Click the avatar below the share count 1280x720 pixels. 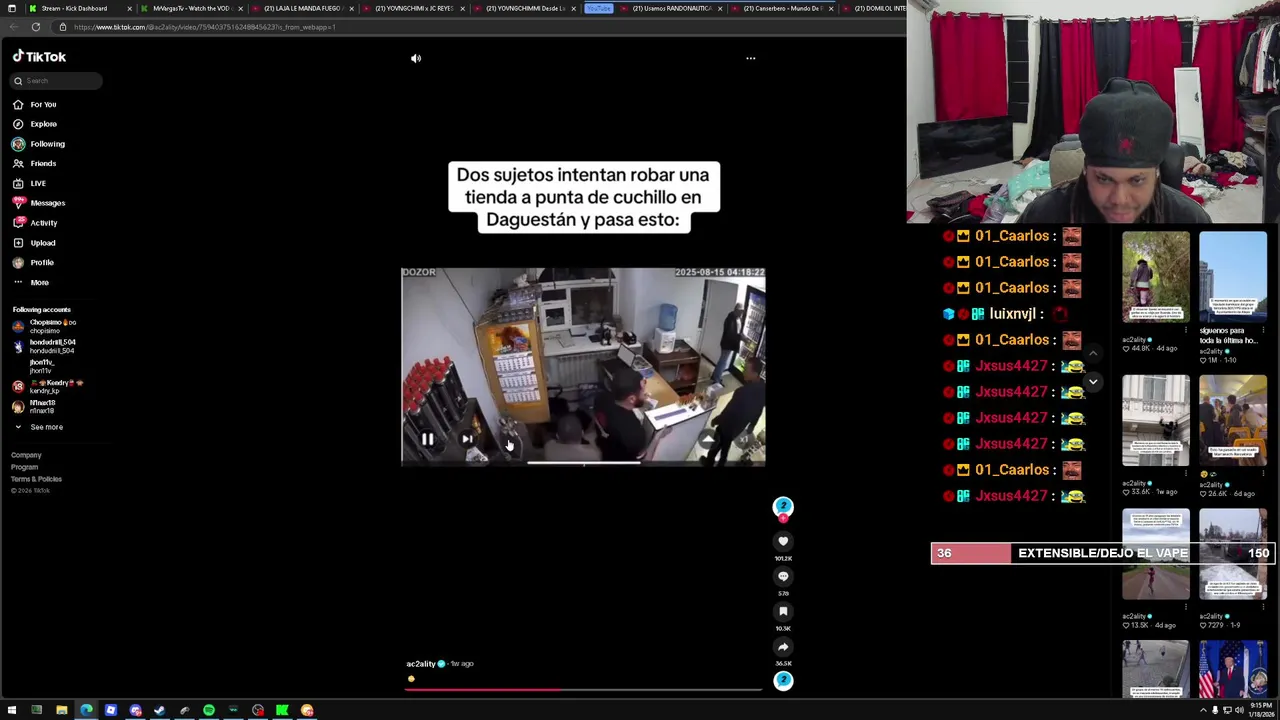[x=783, y=681]
